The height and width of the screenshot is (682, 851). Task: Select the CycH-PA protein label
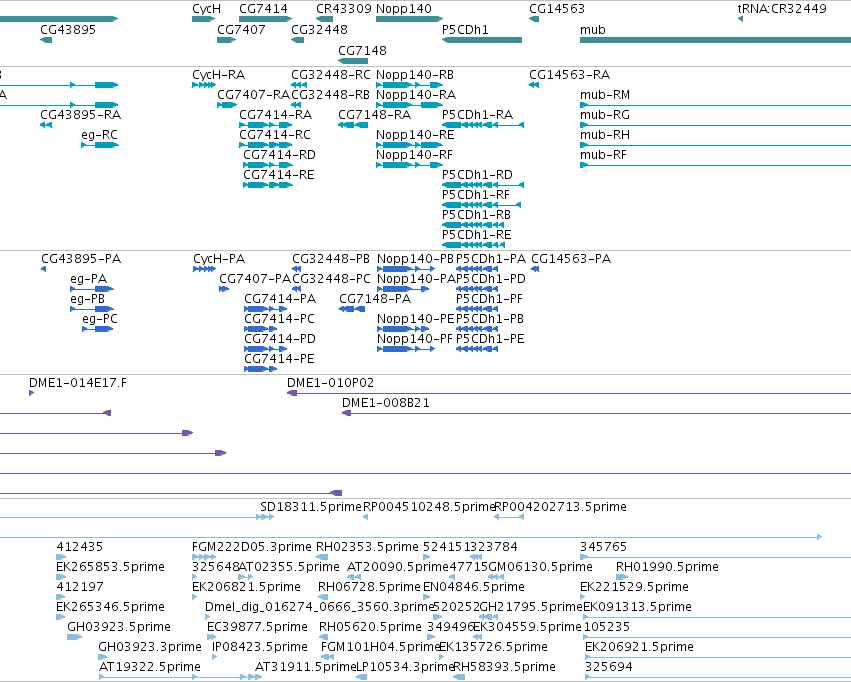219,259
